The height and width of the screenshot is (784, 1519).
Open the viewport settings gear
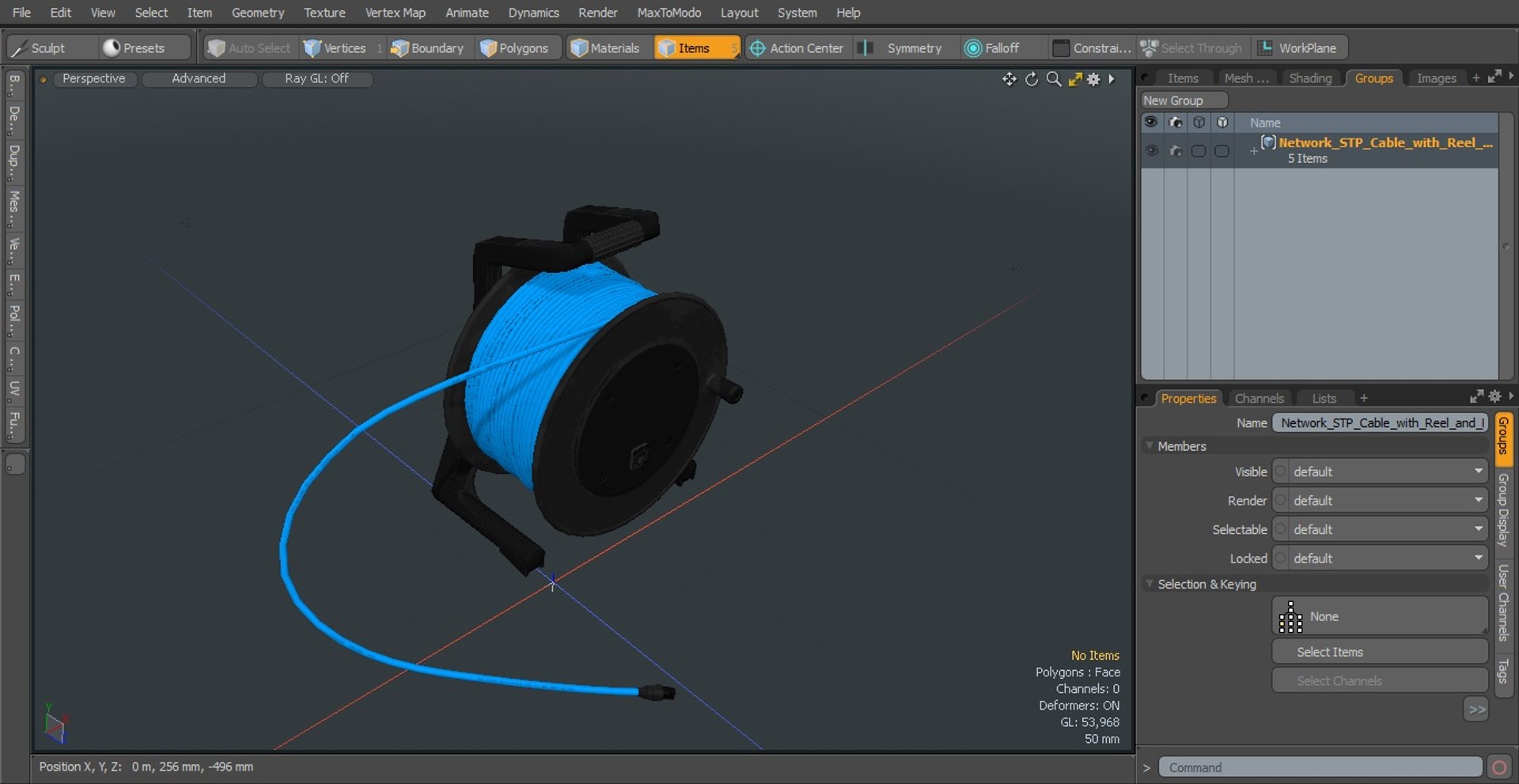(x=1093, y=79)
